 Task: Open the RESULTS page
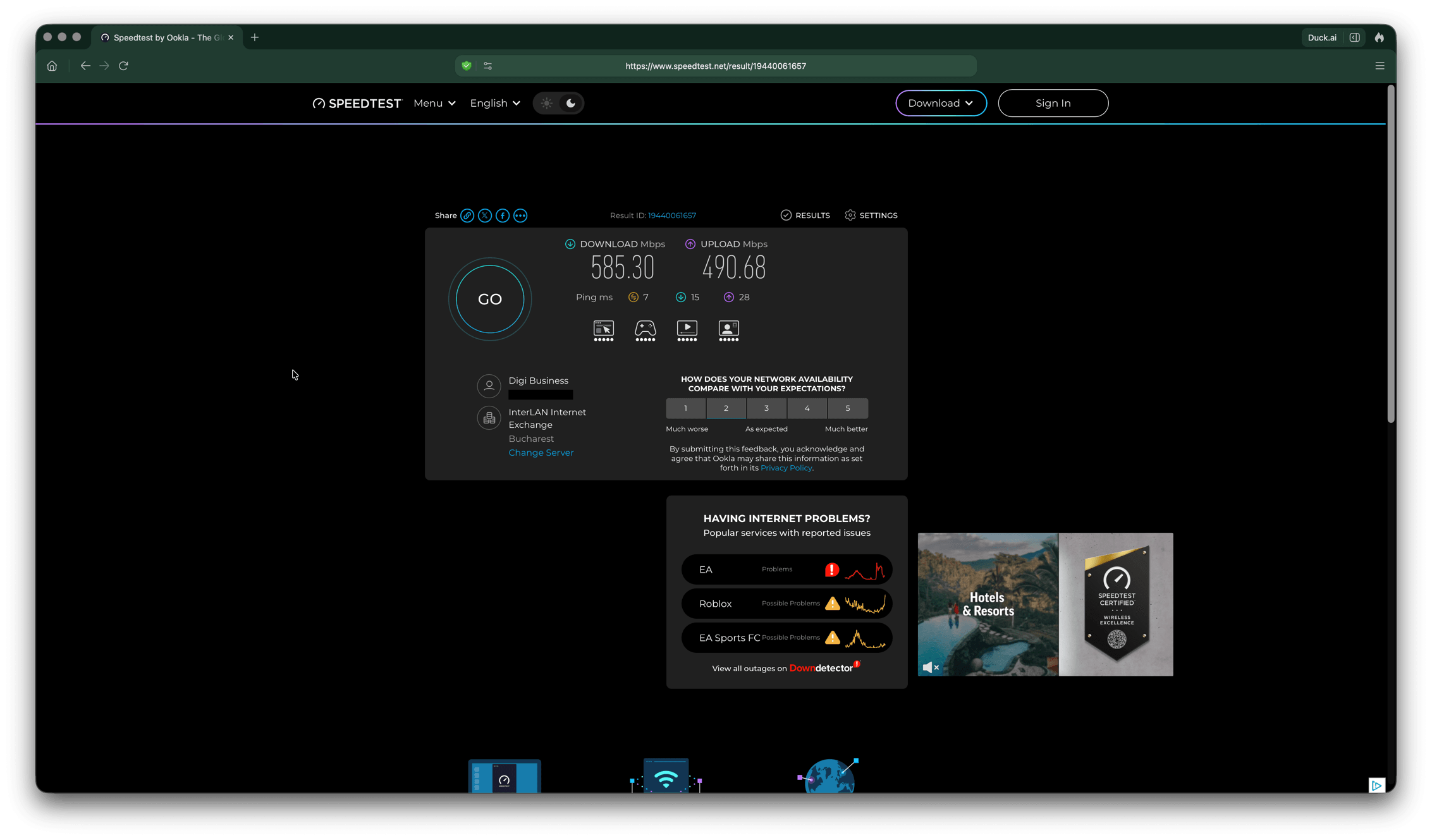coord(805,216)
